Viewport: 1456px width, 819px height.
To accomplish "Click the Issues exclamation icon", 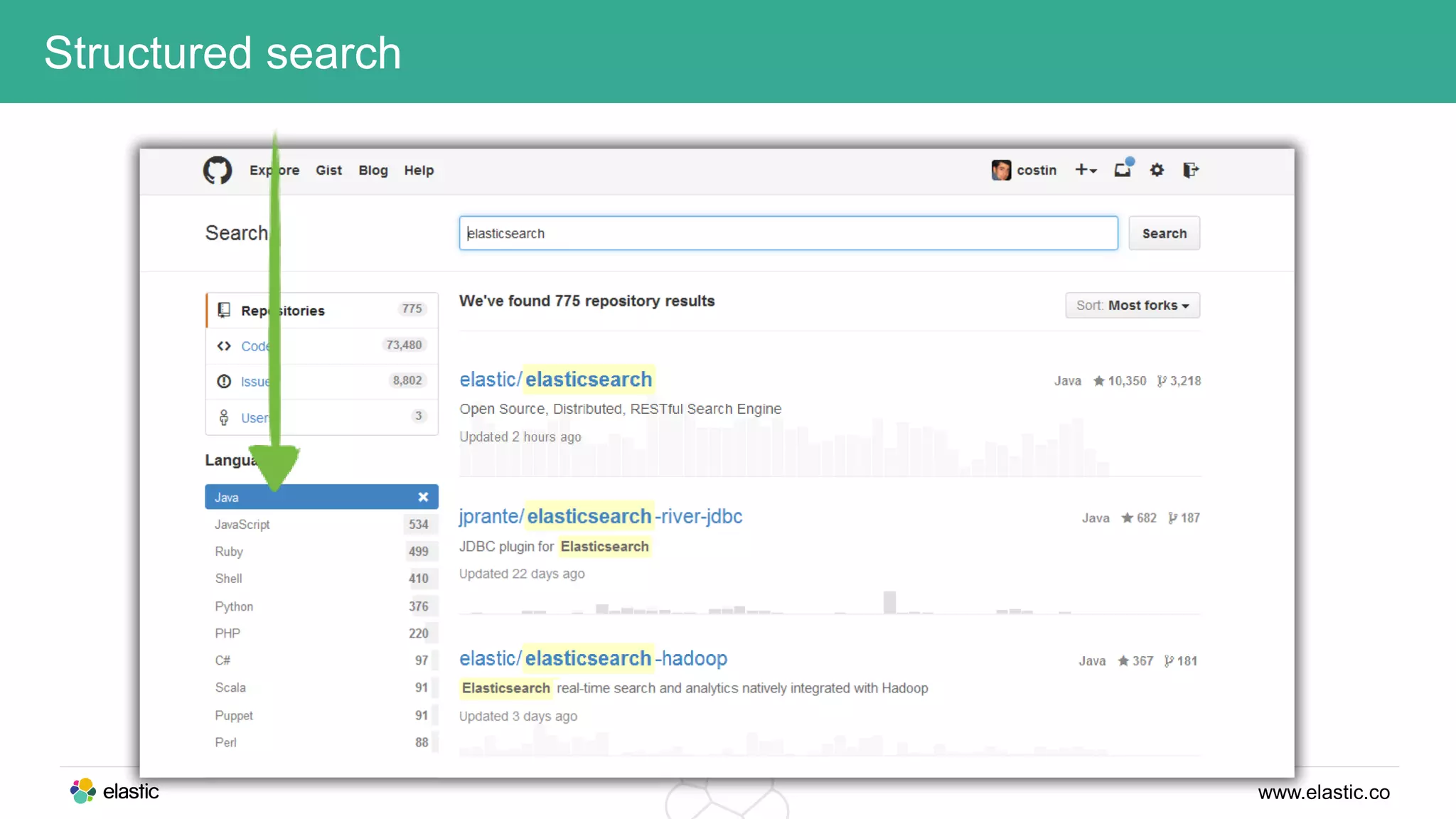I will pos(224,381).
